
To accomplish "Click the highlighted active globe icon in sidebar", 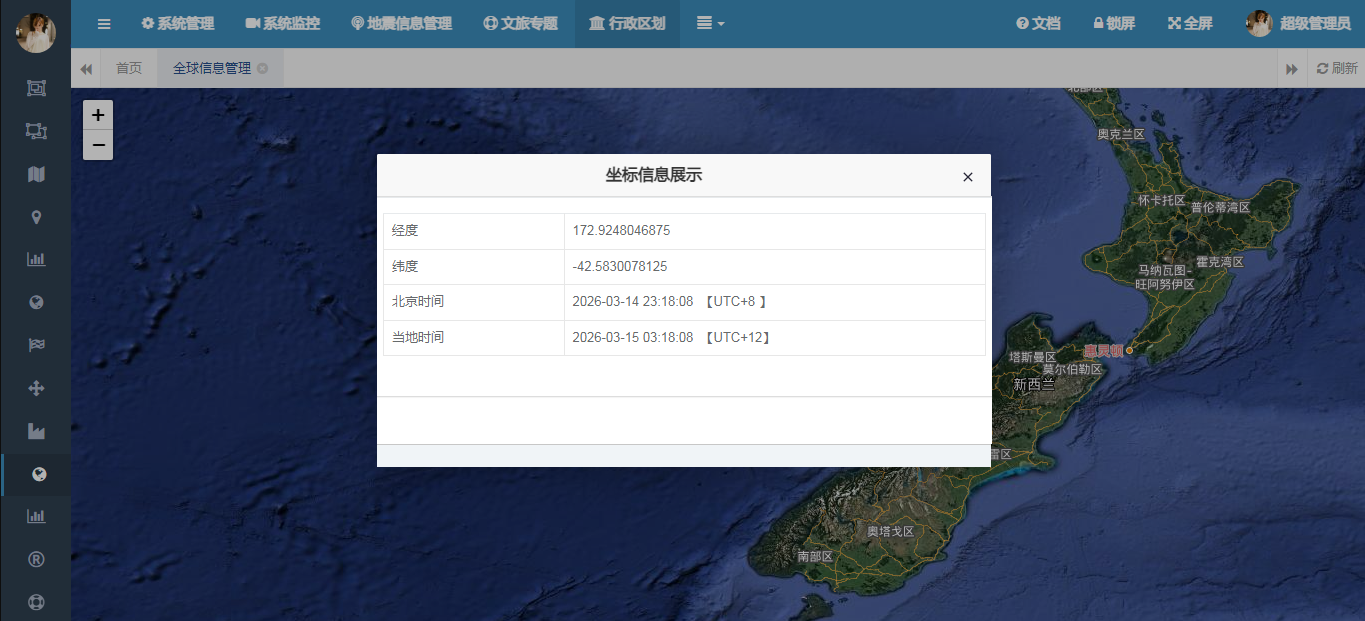I will coord(39,474).
